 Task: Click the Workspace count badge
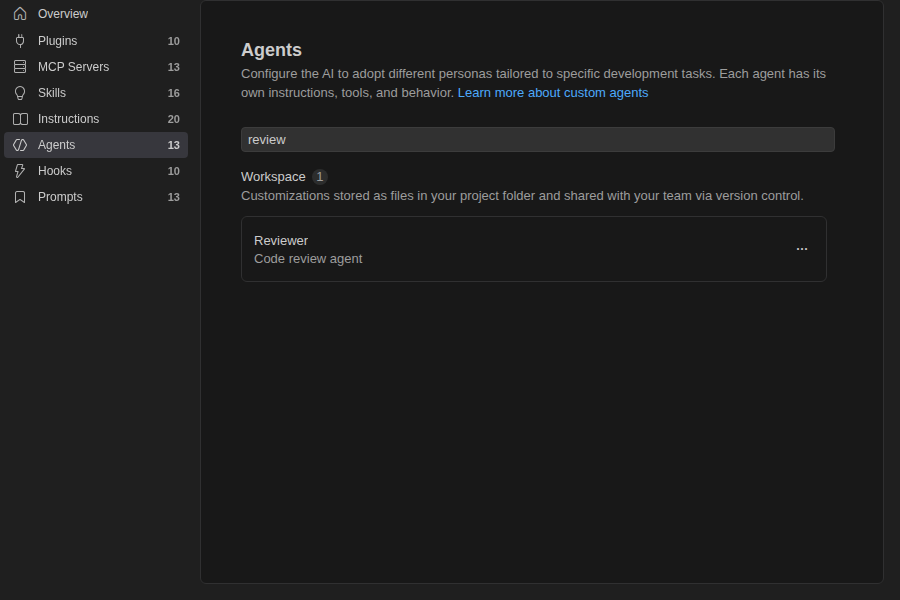(x=320, y=177)
